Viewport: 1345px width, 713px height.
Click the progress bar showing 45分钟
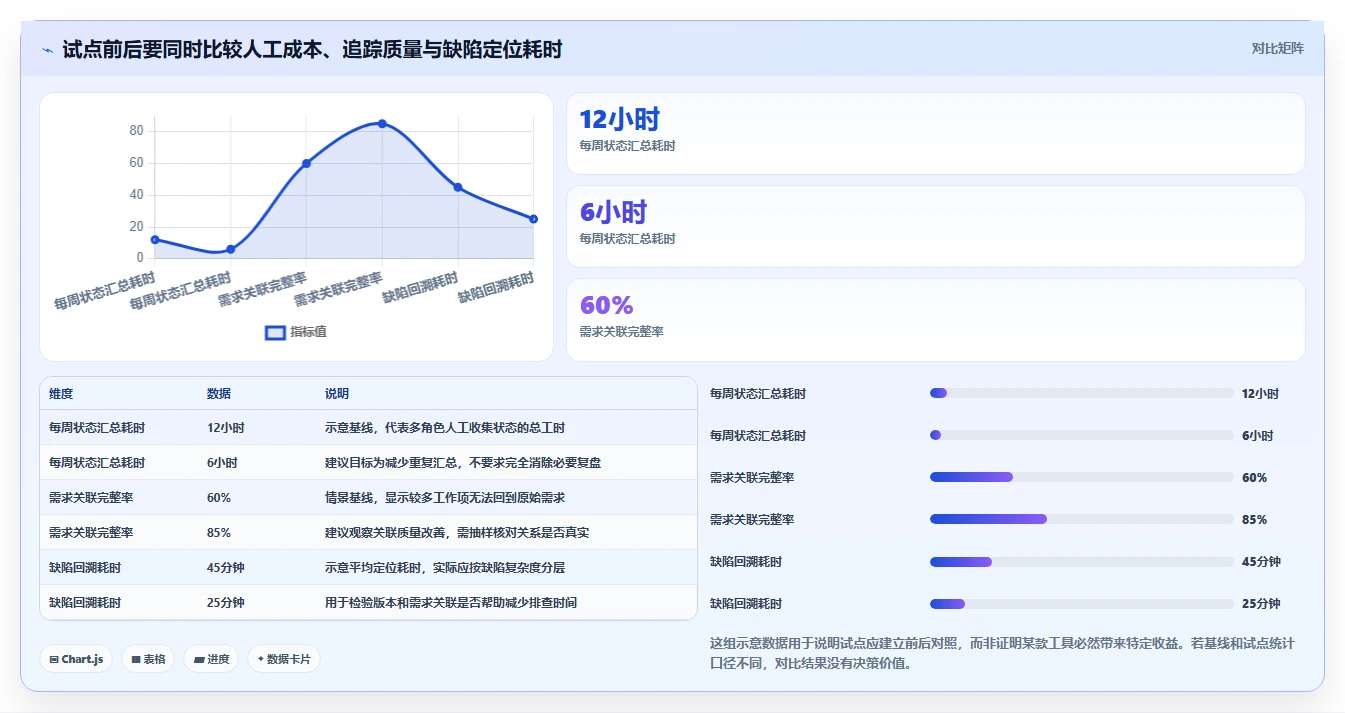(1081, 561)
